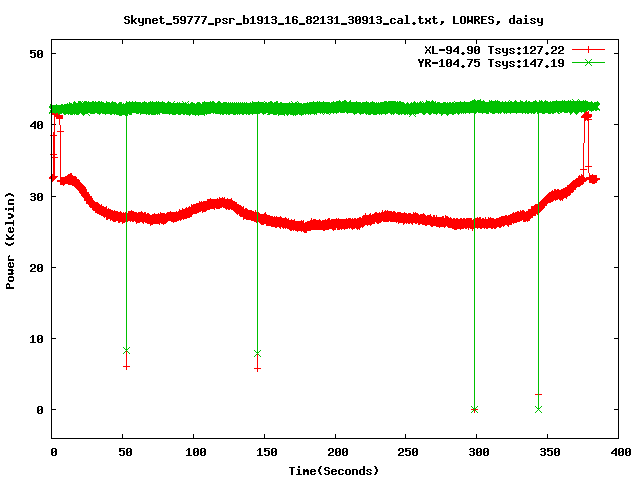Click y-axis tick label 10
The image size is (640, 480).
pos(36,339)
